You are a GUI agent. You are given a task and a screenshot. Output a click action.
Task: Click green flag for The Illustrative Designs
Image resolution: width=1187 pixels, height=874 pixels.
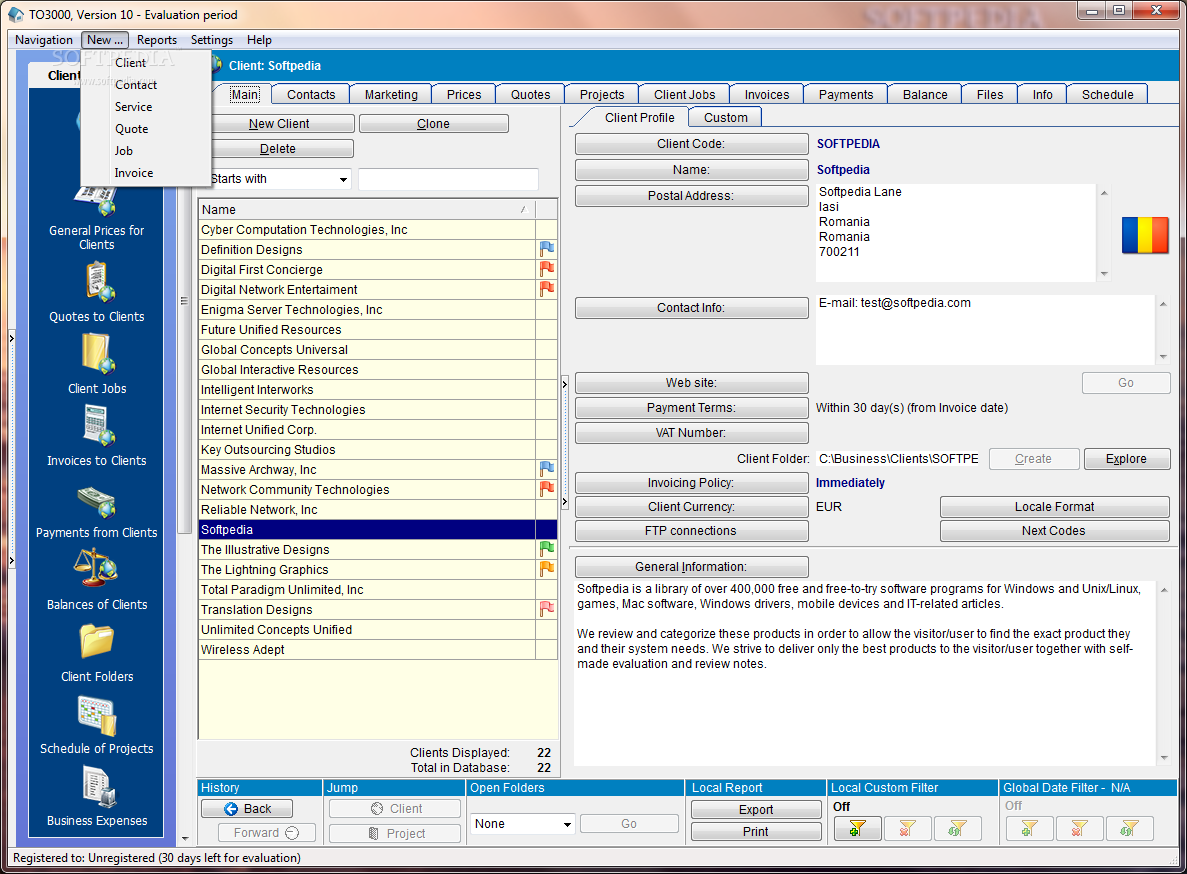547,549
